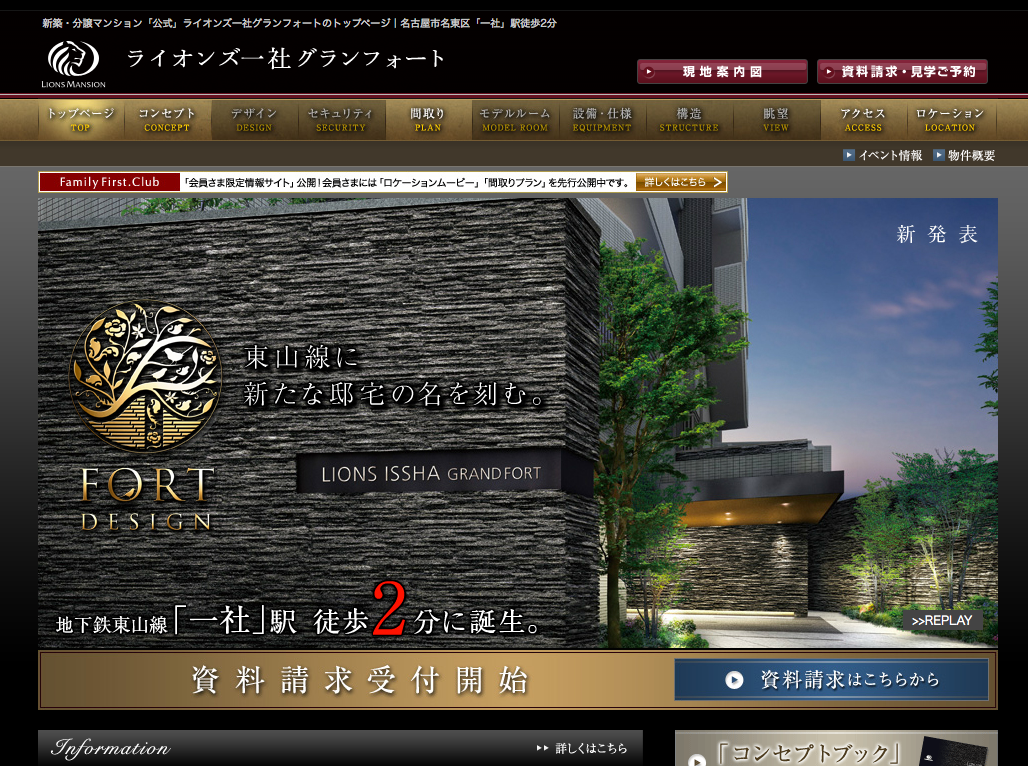
Task: Open the トップページ TOP tab
Action: (81, 120)
